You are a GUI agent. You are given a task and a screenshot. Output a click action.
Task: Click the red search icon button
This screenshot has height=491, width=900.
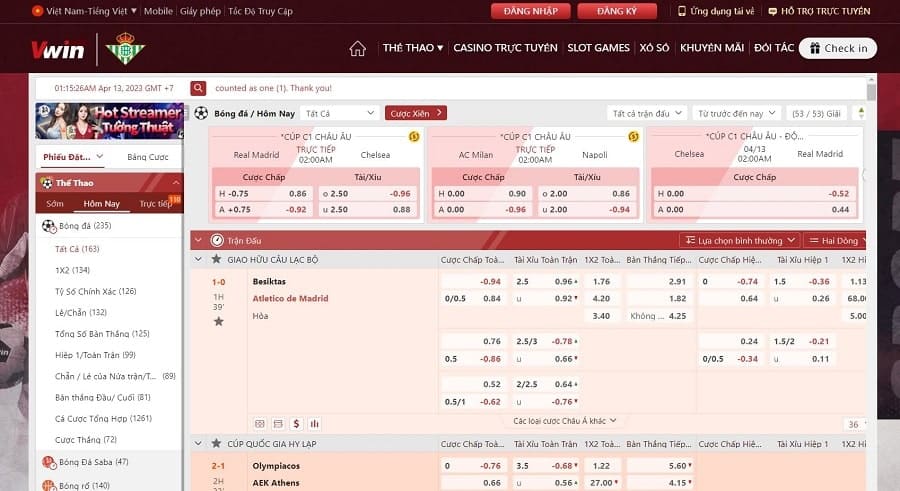[198, 88]
